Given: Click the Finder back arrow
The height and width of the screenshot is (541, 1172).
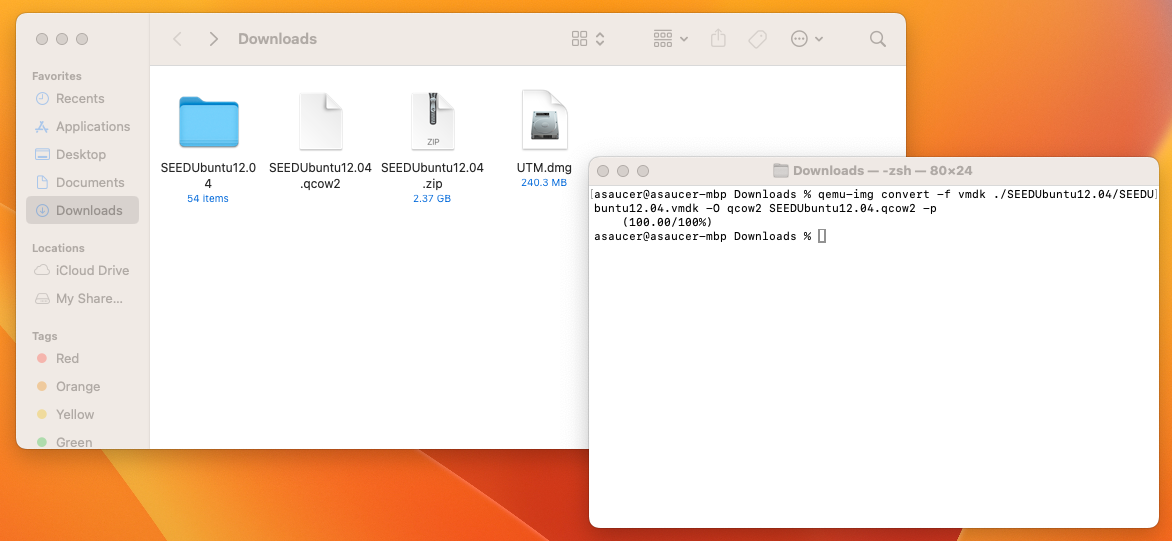Looking at the screenshot, I should point(177,39).
